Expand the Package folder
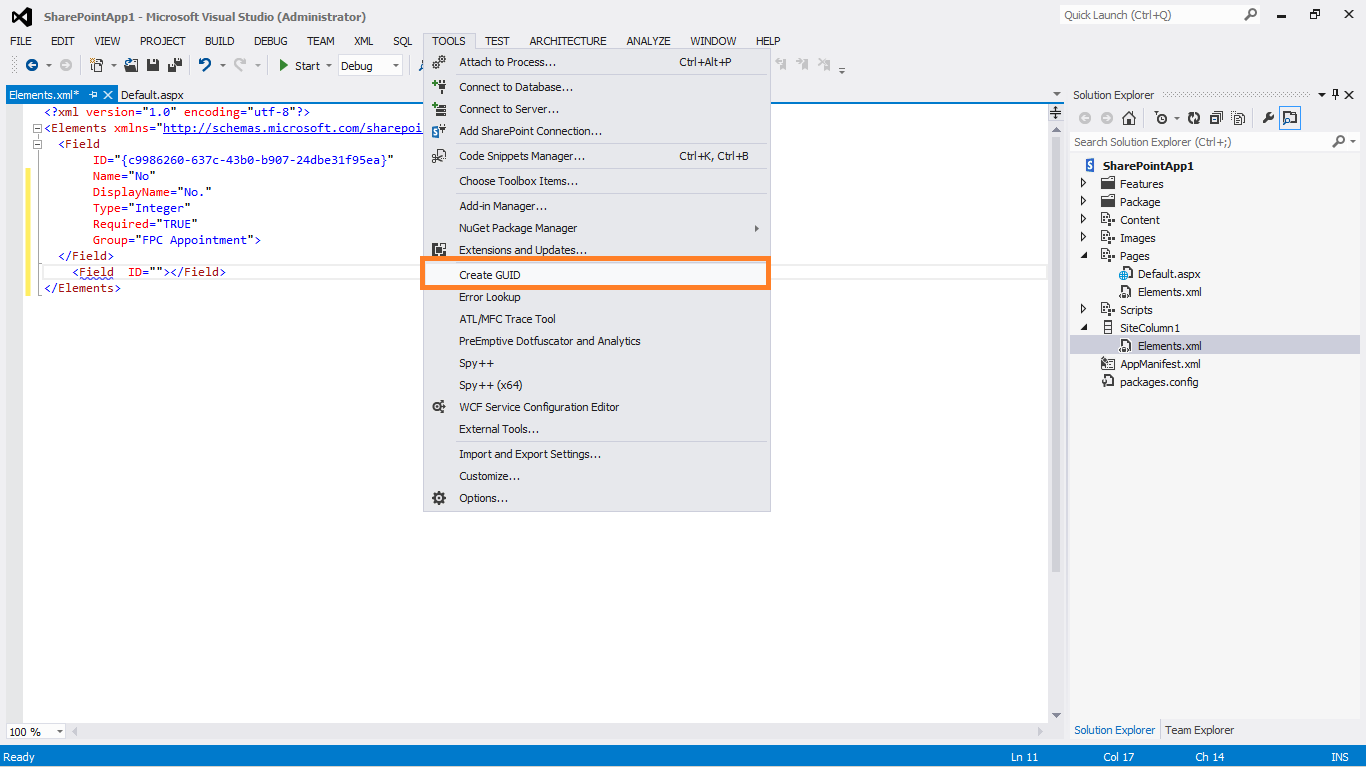The height and width of the screenshot is (768, 1366). coord(1084,202)
